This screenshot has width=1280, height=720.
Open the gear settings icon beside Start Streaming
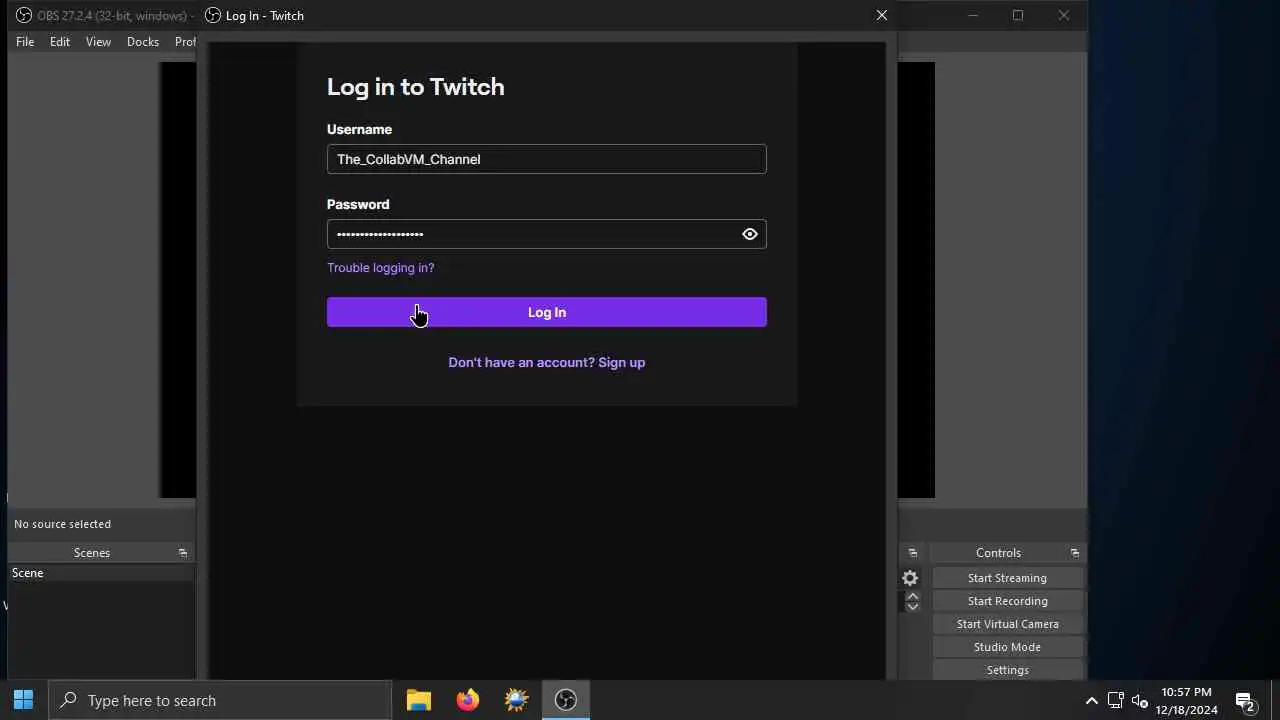(x=910, y=578)
